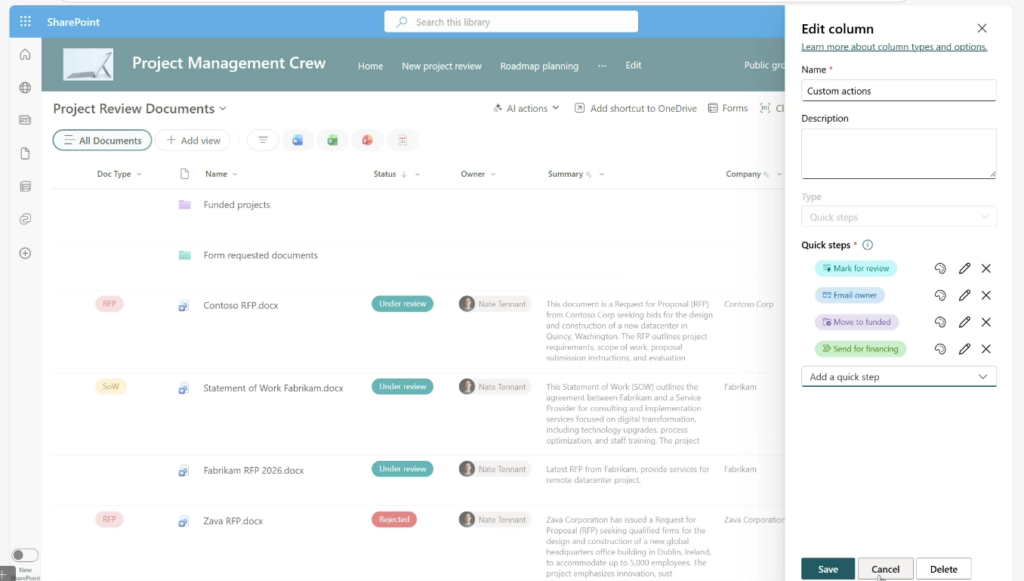Viewport: 1024px width, 581px height.
Task: Edit the Mark for review quick step
Action: point(964,269)
